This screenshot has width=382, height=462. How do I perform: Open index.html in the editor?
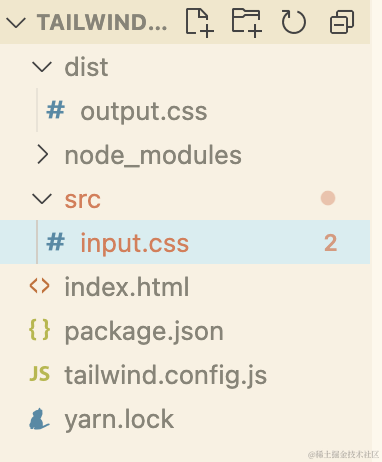tap(127, 287)
